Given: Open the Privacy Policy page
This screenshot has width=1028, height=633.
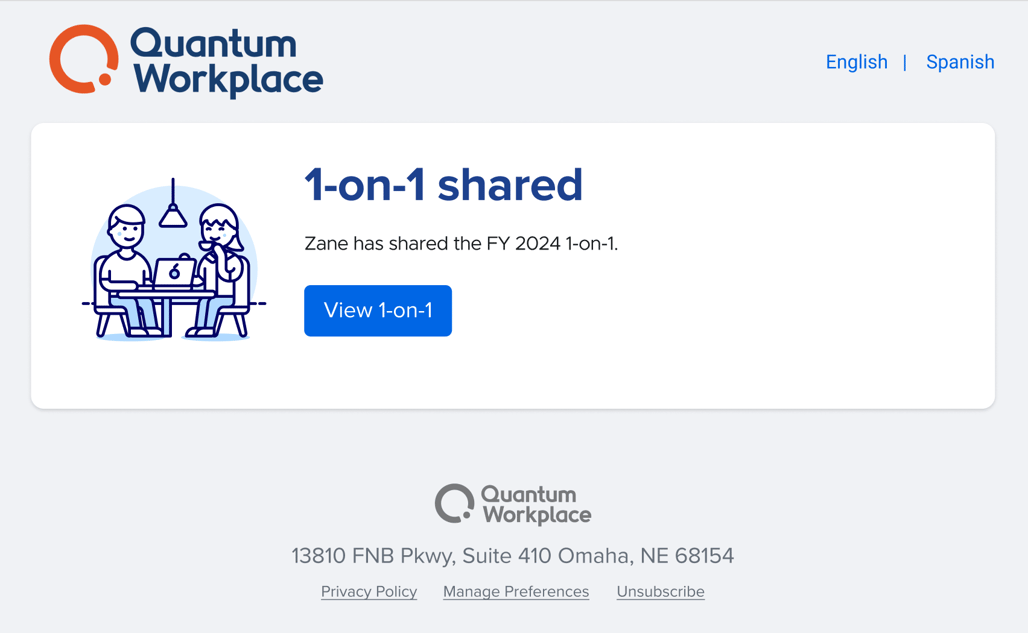Looking at the screenshot, I should click(x=368, y=591).
